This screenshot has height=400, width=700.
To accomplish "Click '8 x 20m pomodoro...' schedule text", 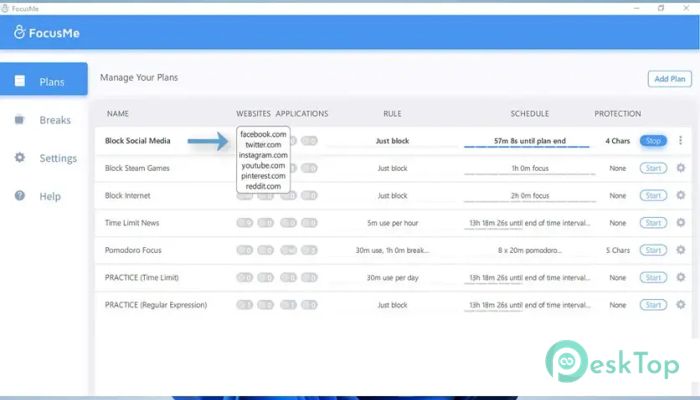I will (529, 250).
